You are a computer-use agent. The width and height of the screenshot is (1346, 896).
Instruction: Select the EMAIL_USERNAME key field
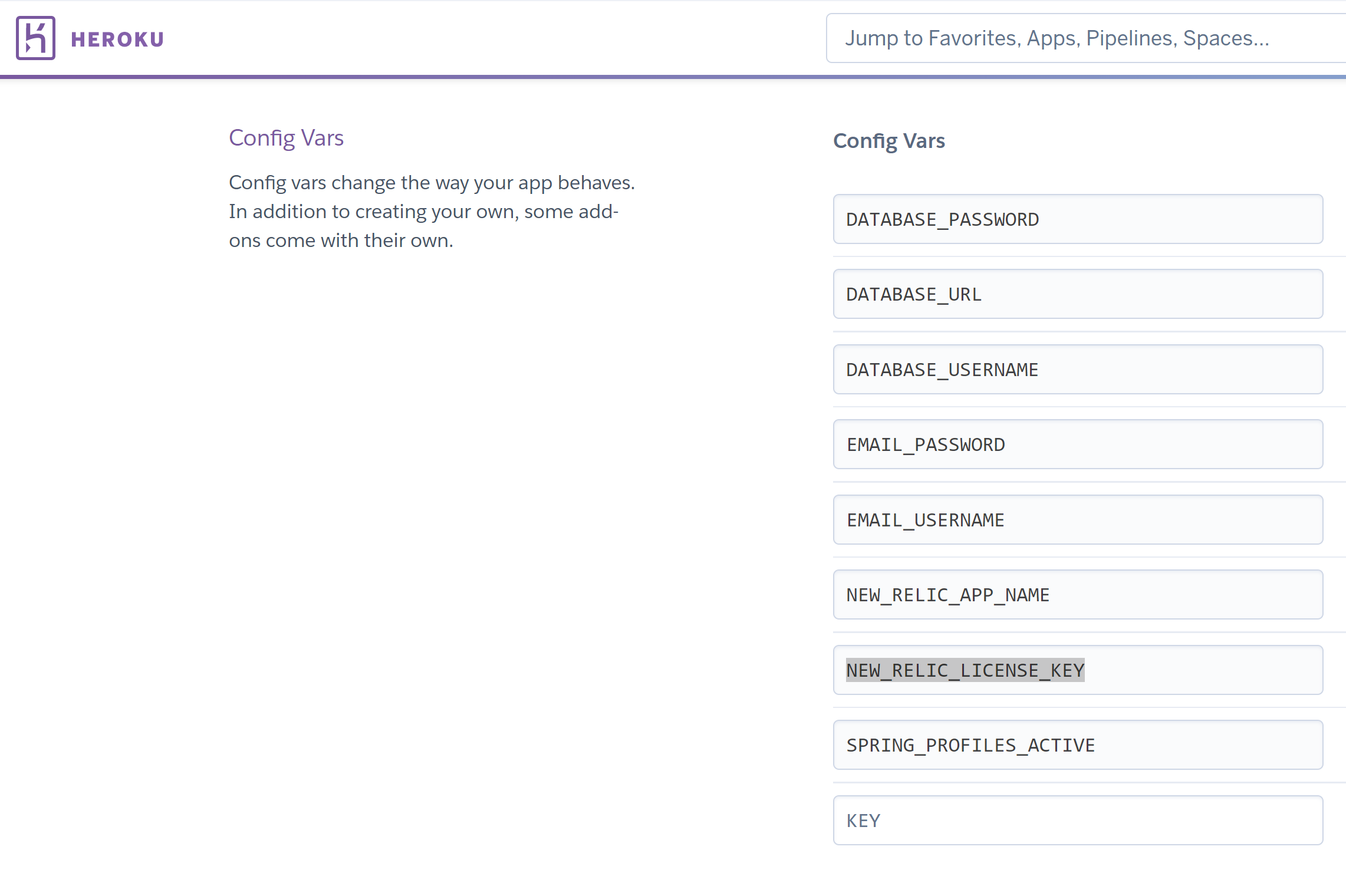[x=1077, y=520]
